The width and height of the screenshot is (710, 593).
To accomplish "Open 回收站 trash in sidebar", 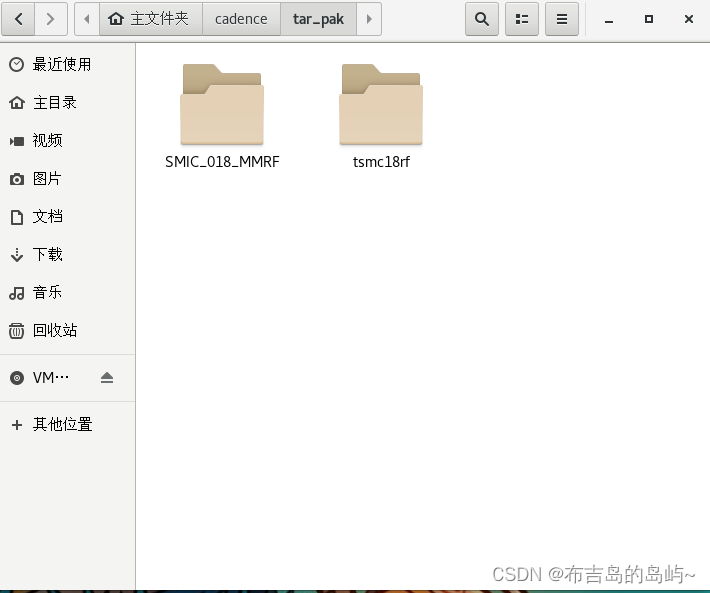I will pyautogui.click(x=54, y=330).
